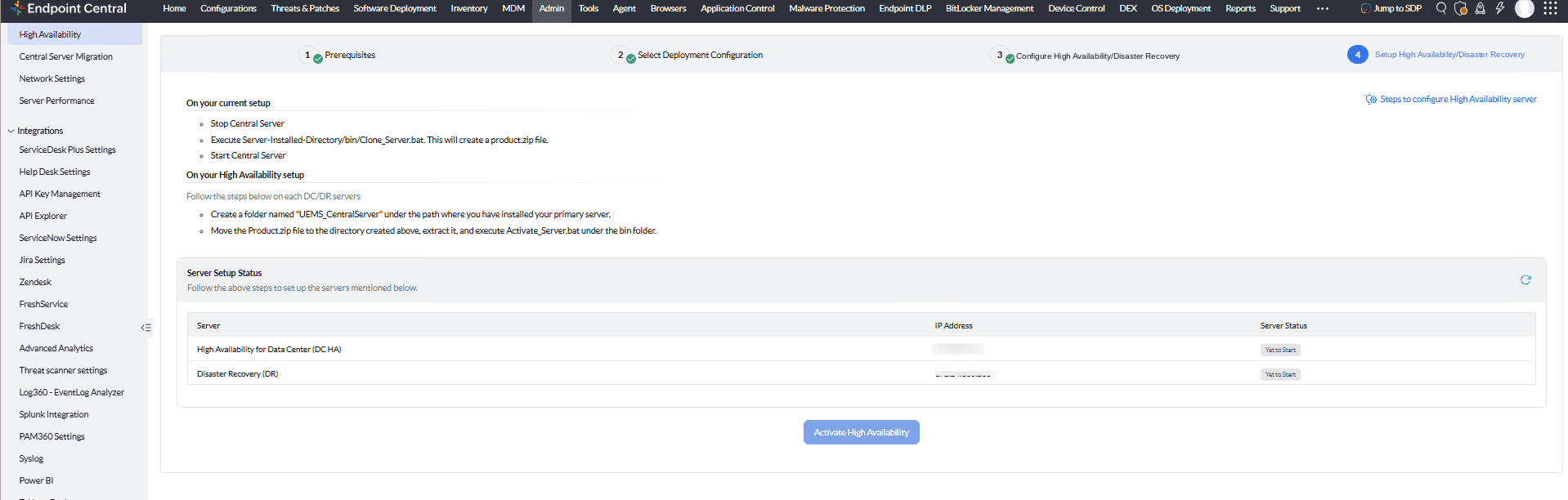Screen dimensions: 1568x500
Task: Open Server Performance in sidebar
Action: [57, 100]
